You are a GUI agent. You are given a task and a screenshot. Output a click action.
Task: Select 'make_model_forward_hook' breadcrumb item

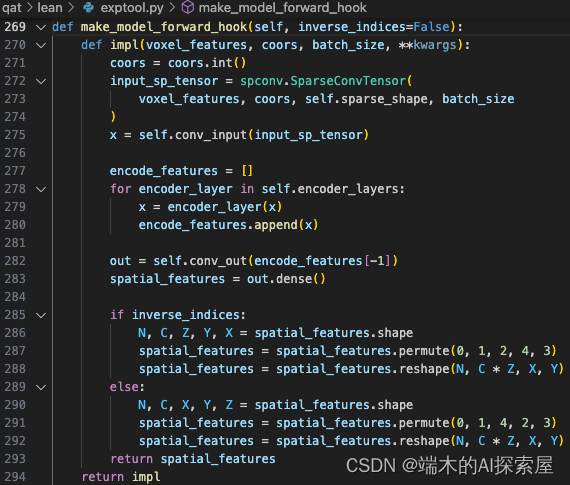point(282,8)
